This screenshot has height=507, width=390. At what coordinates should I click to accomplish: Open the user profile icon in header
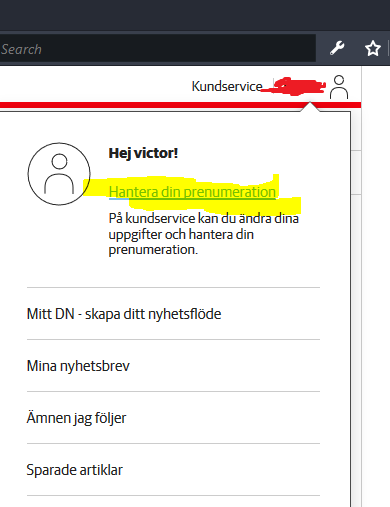pos(339,87)
